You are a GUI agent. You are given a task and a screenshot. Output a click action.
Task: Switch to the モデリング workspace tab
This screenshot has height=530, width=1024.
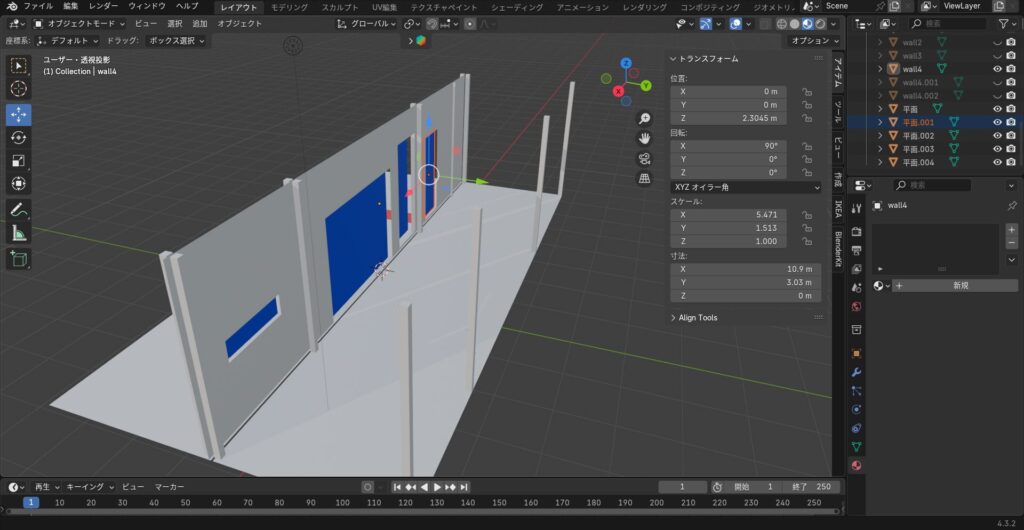tap(290, 7)
